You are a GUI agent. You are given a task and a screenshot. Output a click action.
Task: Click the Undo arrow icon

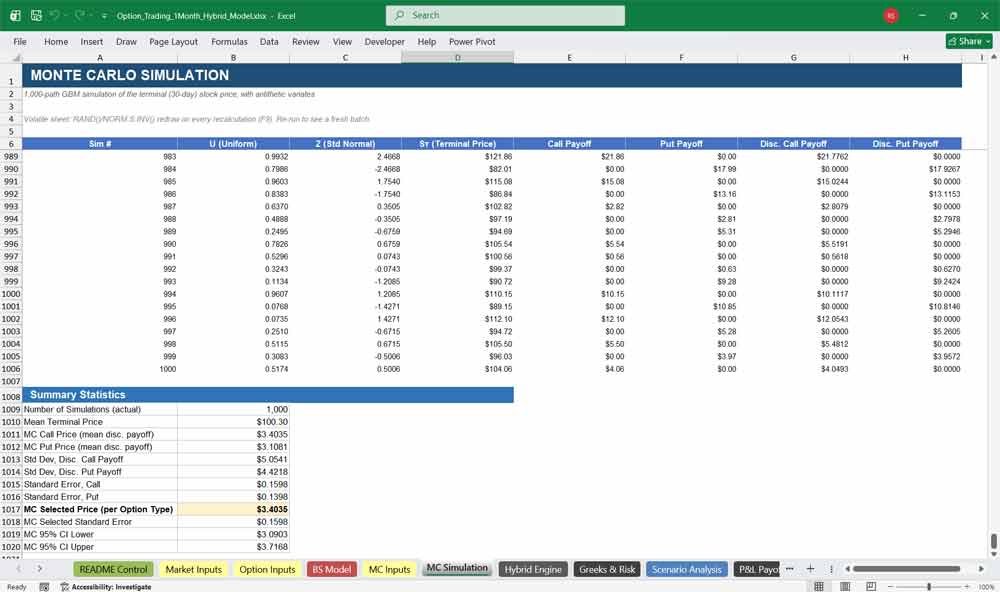(54, 15)
